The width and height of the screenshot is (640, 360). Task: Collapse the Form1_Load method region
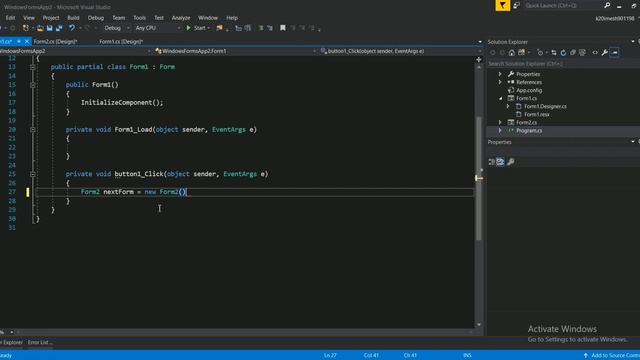pyautogui.click(x=33, y=130)
